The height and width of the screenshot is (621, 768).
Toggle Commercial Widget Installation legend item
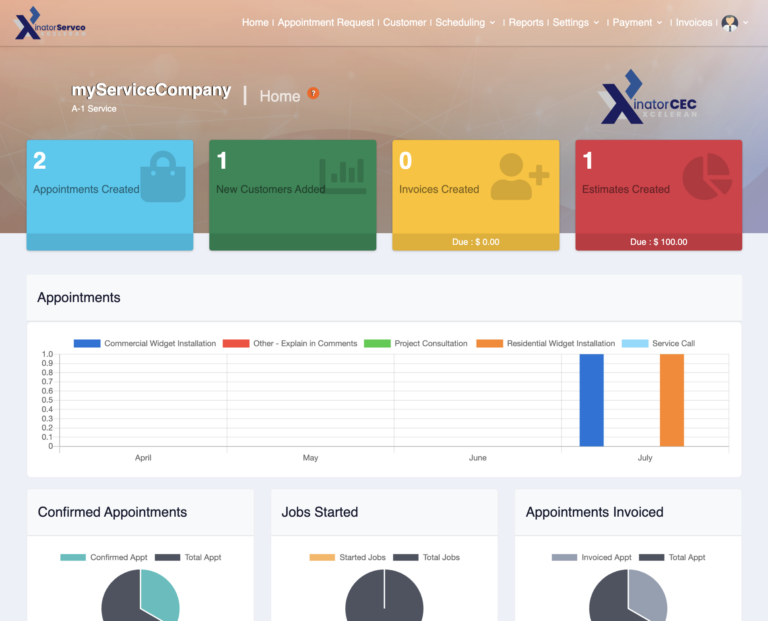(145, 343)
